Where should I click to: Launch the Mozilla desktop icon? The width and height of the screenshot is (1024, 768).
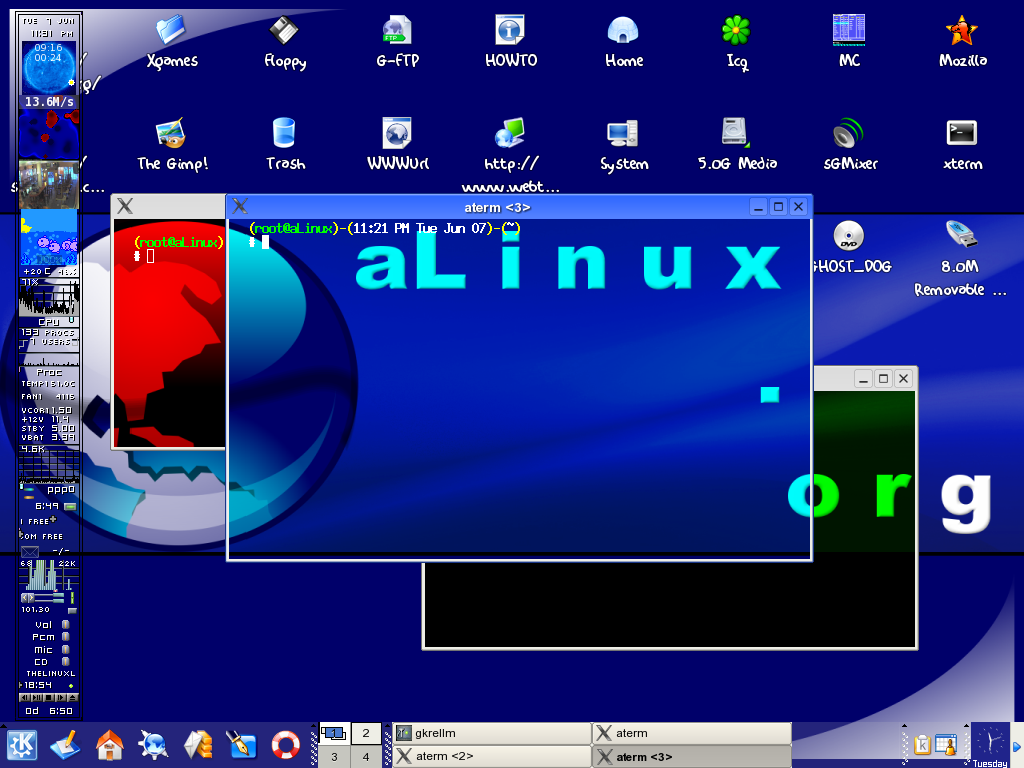click(x=962, y=31)
